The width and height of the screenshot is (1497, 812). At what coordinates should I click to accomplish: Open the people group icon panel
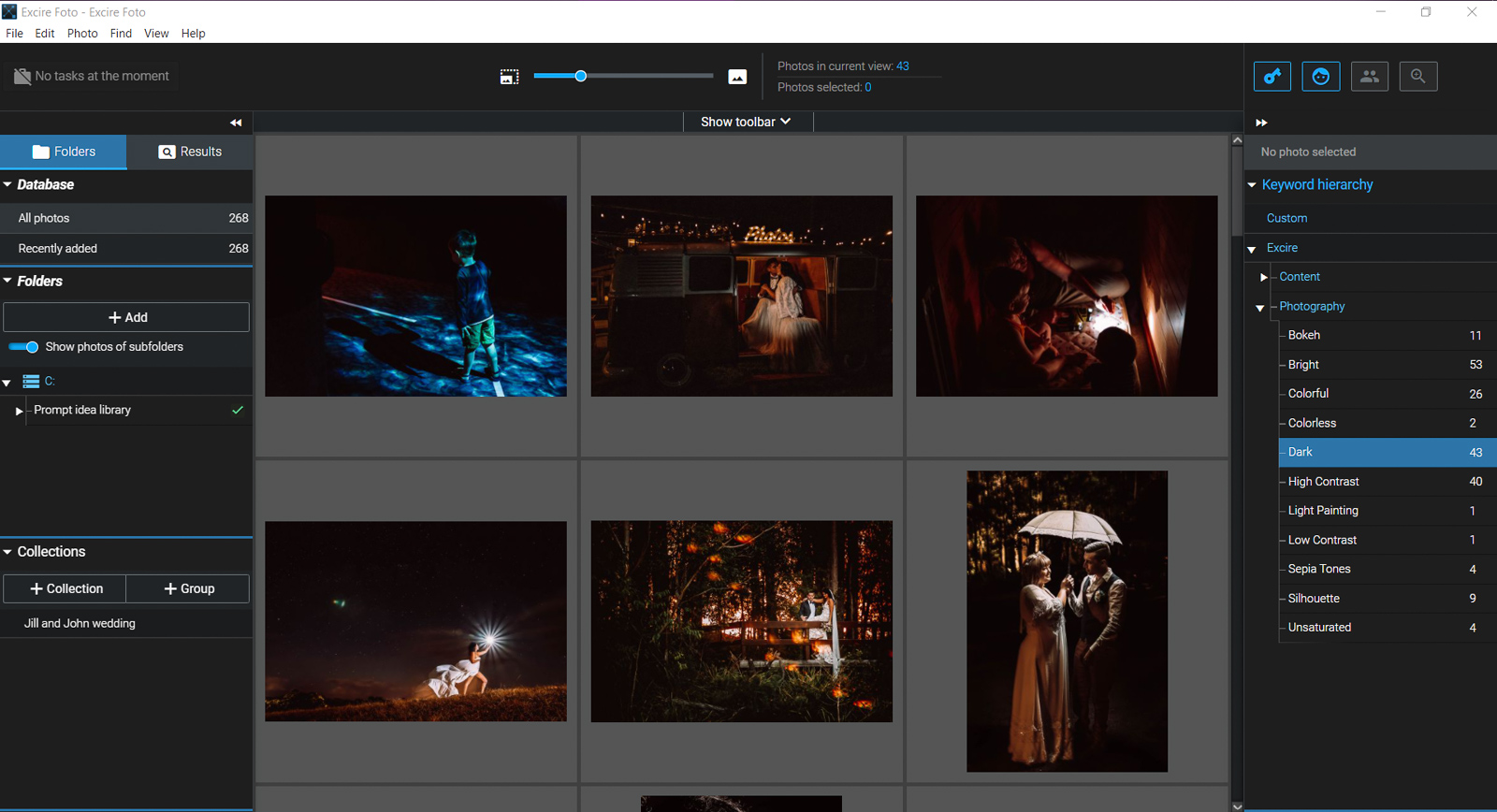click(x=1370, y=77)
